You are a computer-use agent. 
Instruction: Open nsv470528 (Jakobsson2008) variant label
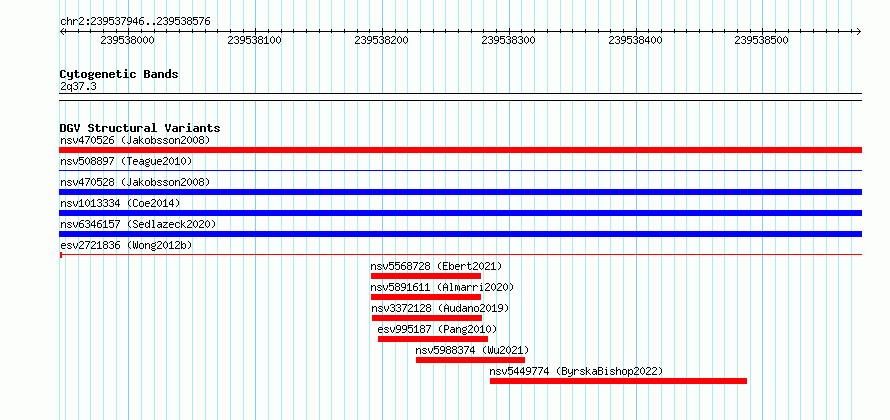(135, 182)
